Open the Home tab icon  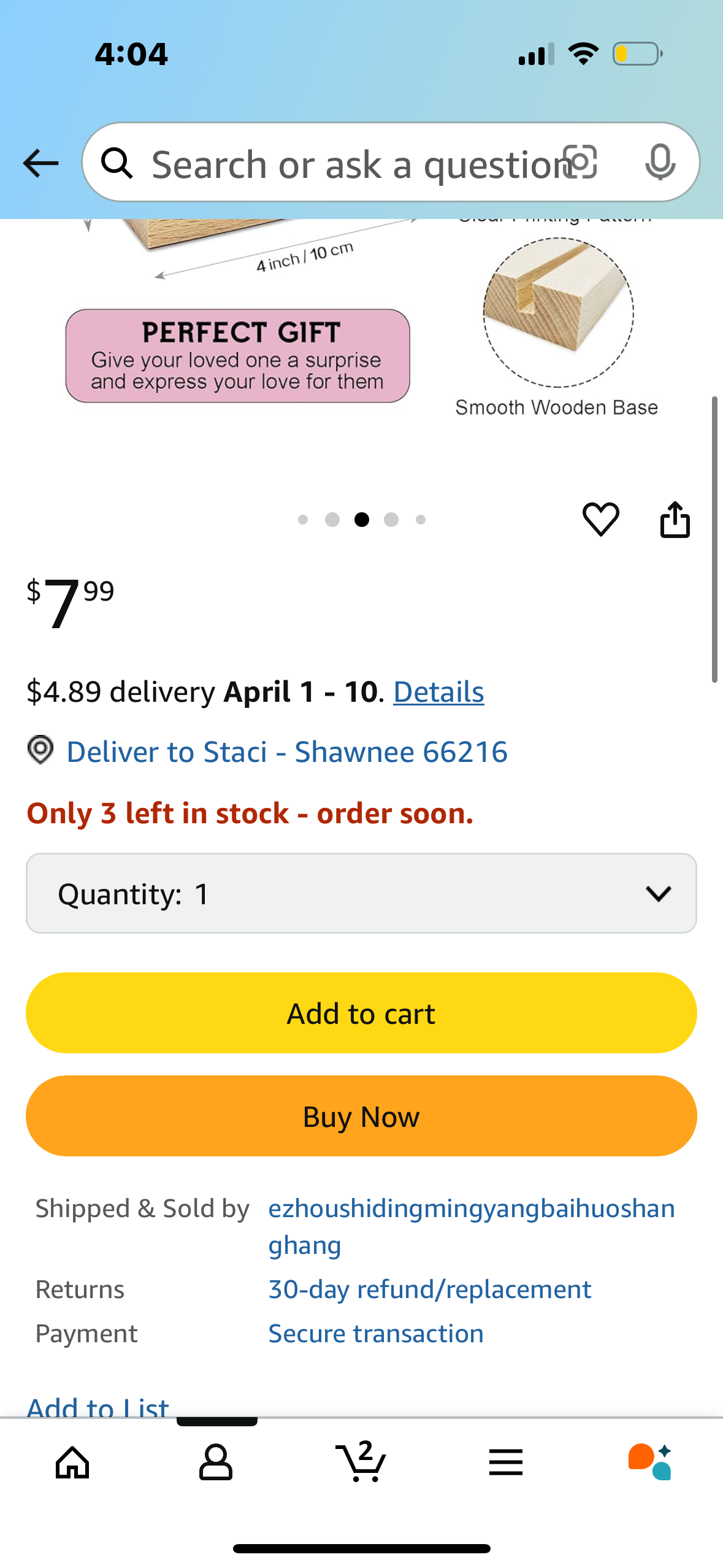(x=72, y=1462)
